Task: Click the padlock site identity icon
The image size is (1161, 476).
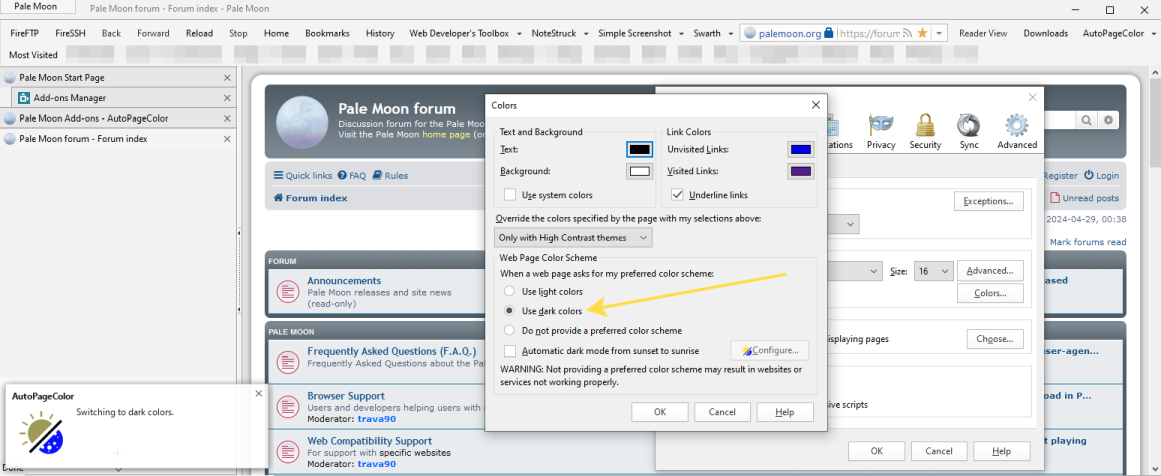Action: tap(829, 33)
